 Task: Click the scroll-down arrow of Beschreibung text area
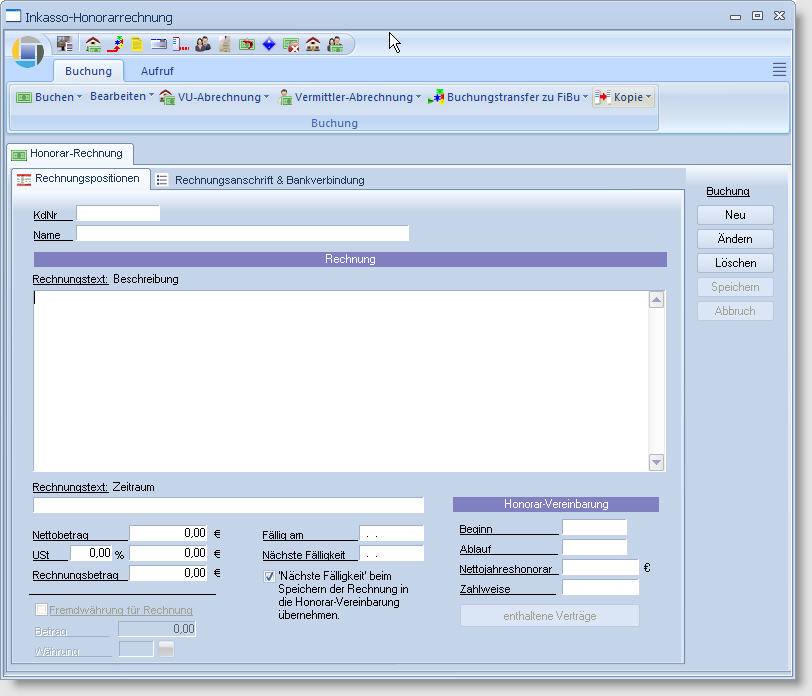click(x=656, y=462)
